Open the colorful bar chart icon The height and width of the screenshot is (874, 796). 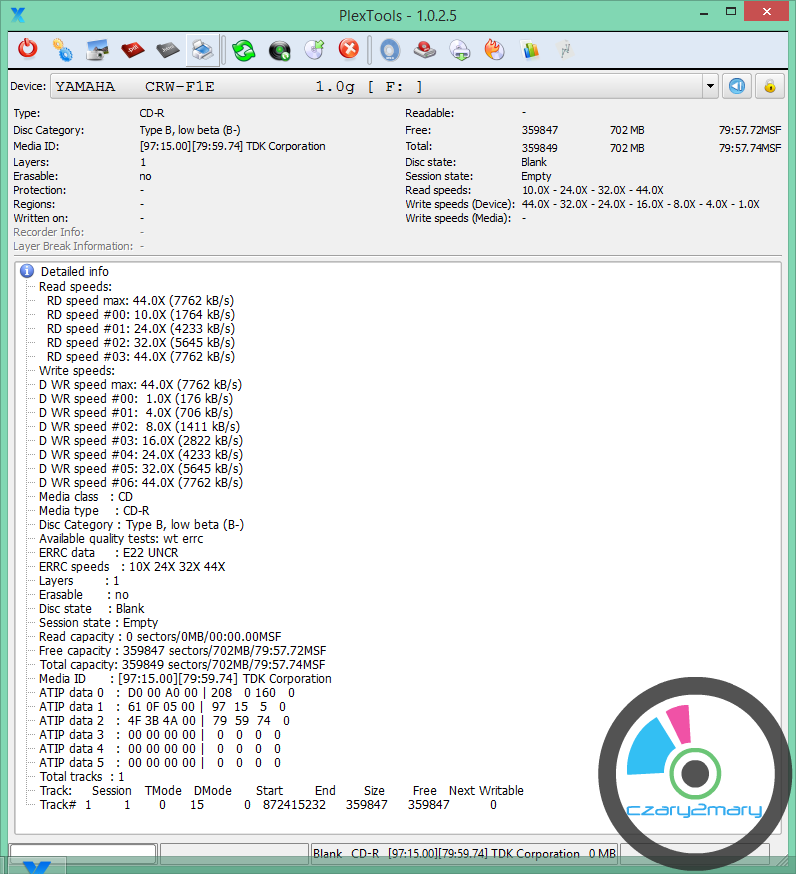tap(530, 49)
